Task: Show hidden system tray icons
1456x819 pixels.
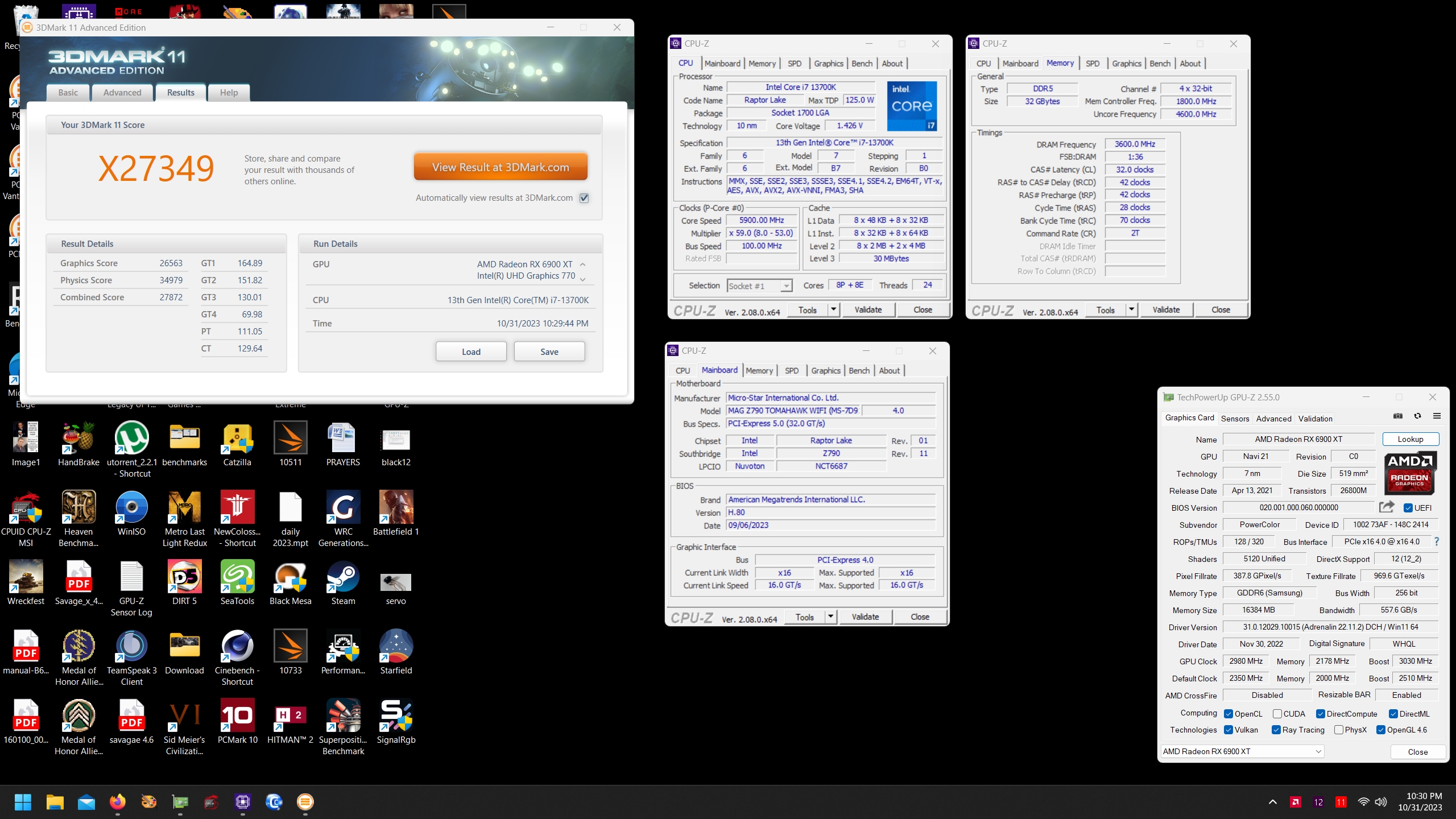Action: [x=1273, y=802]
